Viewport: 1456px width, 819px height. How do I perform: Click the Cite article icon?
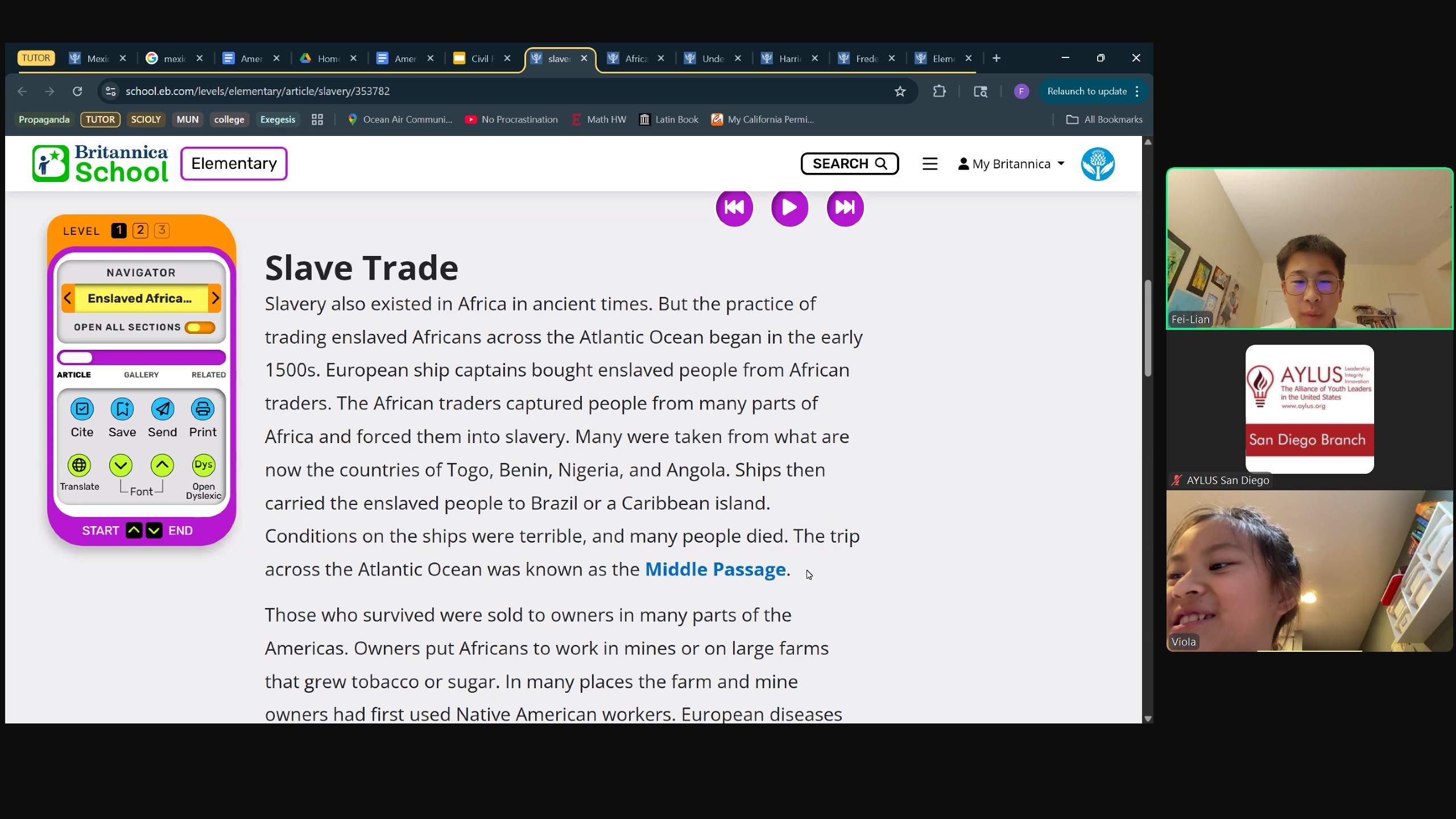pyautogui.click(x=82, y=409)
